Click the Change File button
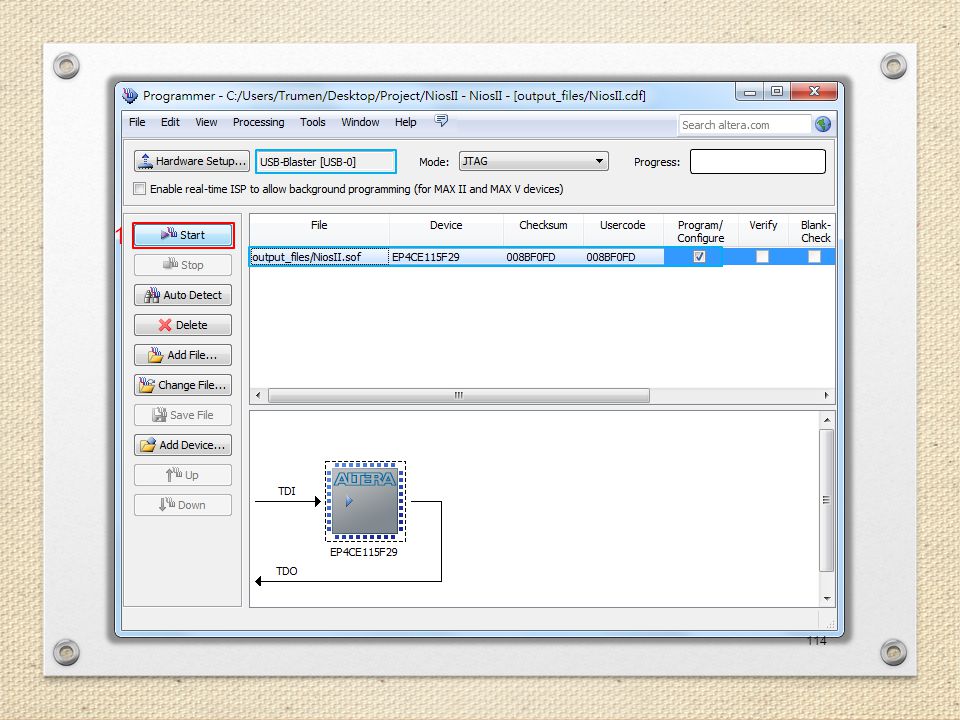This screenshot has height=720, width=960. (183, 385)
